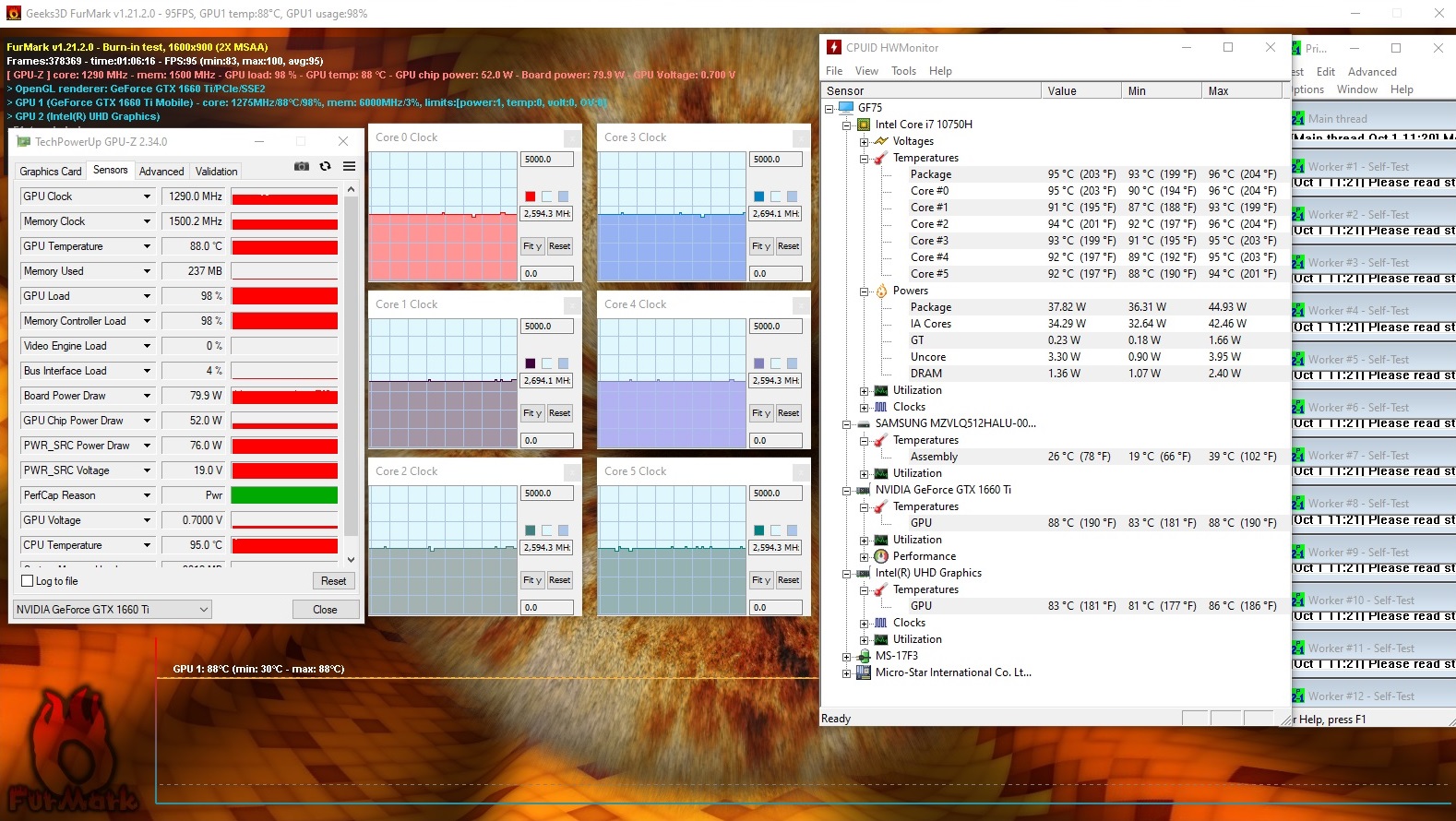Click the GF75 computer icon in HWMonitor
Screen dimensions: 1456x821
point(846,108)
